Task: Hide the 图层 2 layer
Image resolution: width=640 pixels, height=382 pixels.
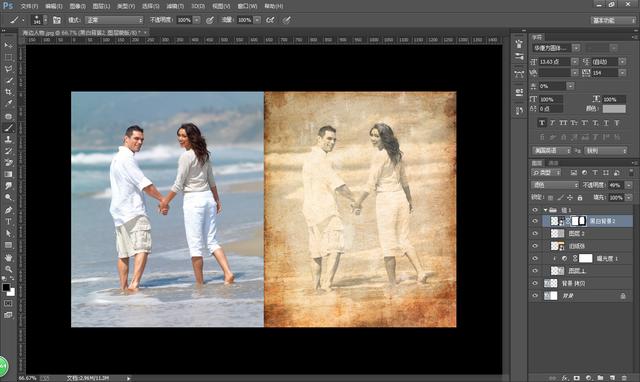Action: [x=535, y=233]
